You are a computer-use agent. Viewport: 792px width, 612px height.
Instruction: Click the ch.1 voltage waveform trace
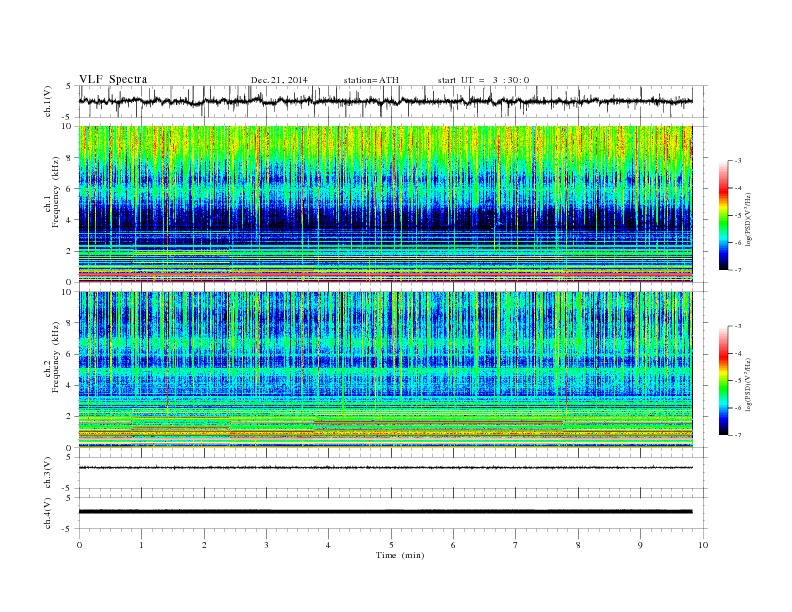(x=385, y=101)
